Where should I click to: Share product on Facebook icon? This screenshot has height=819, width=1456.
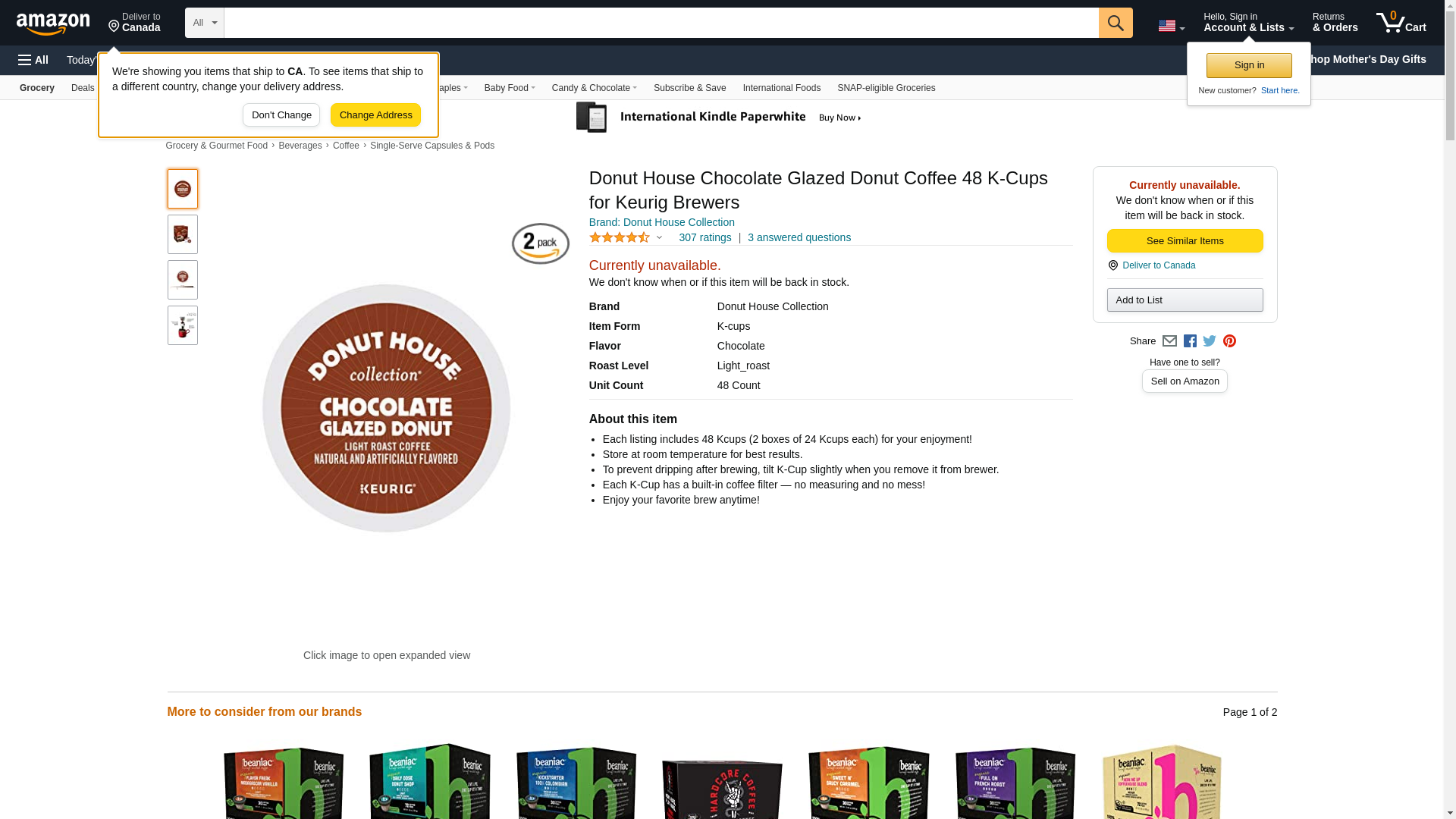click(1190, 341)
